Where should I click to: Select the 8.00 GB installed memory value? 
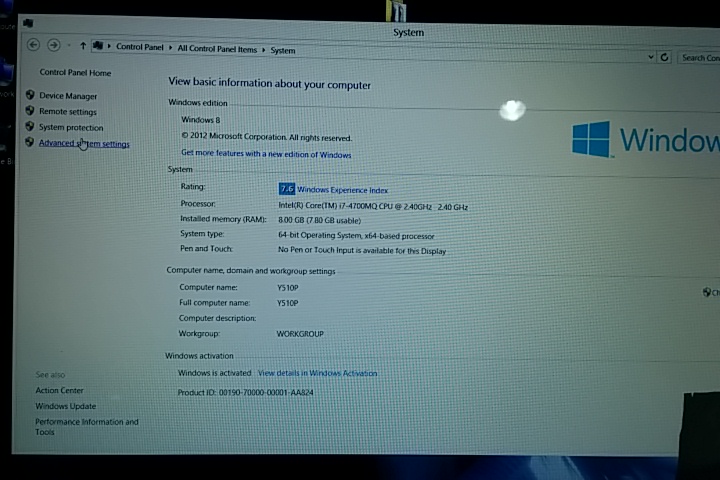point(319,220)
